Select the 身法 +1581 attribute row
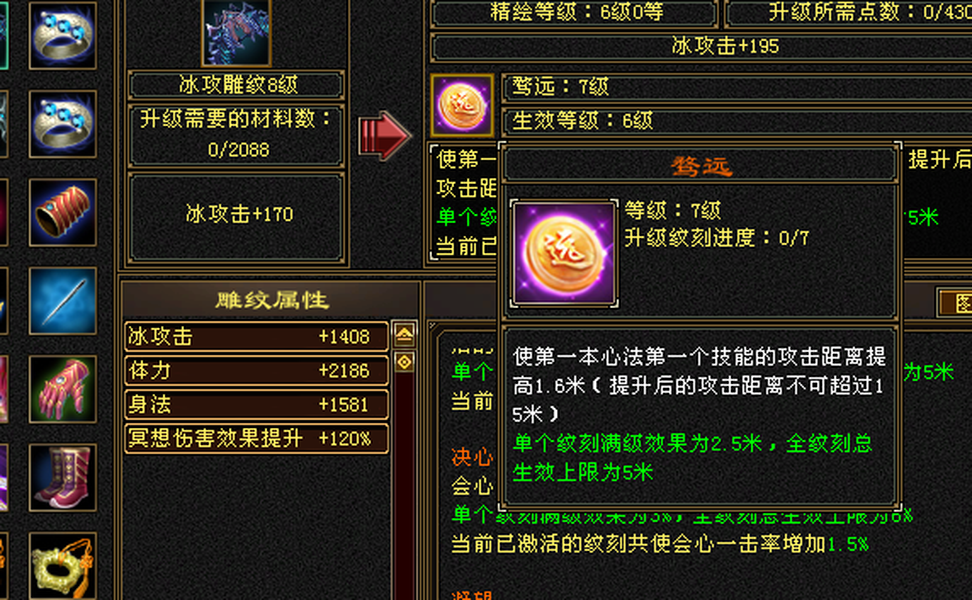Viewport: 972px width, 600px height. pos(257,404)
